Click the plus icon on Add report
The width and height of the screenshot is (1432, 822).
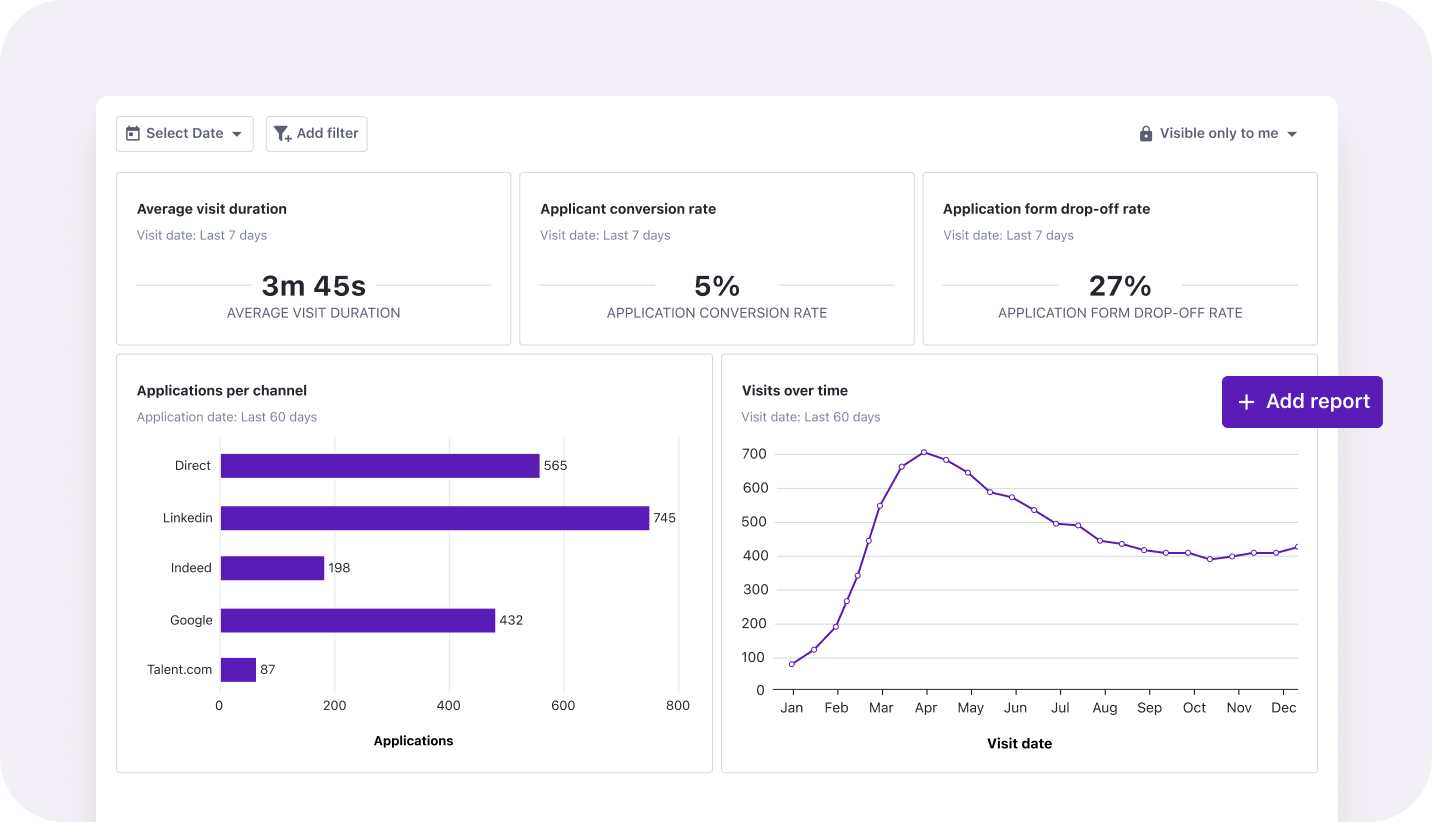(x=1245, y=402)
